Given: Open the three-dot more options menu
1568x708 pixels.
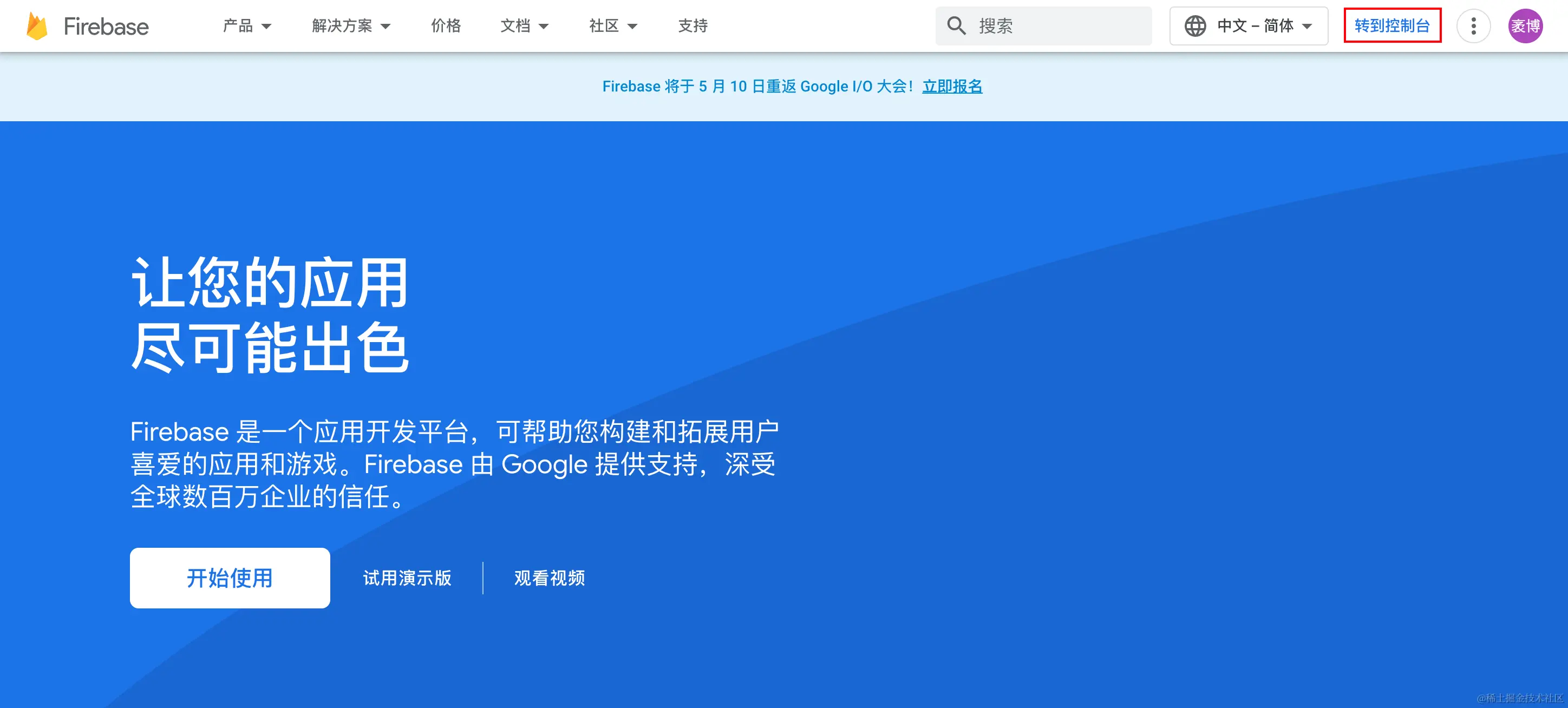Looking at the screenshot, I should click(x=1473, y=26).
